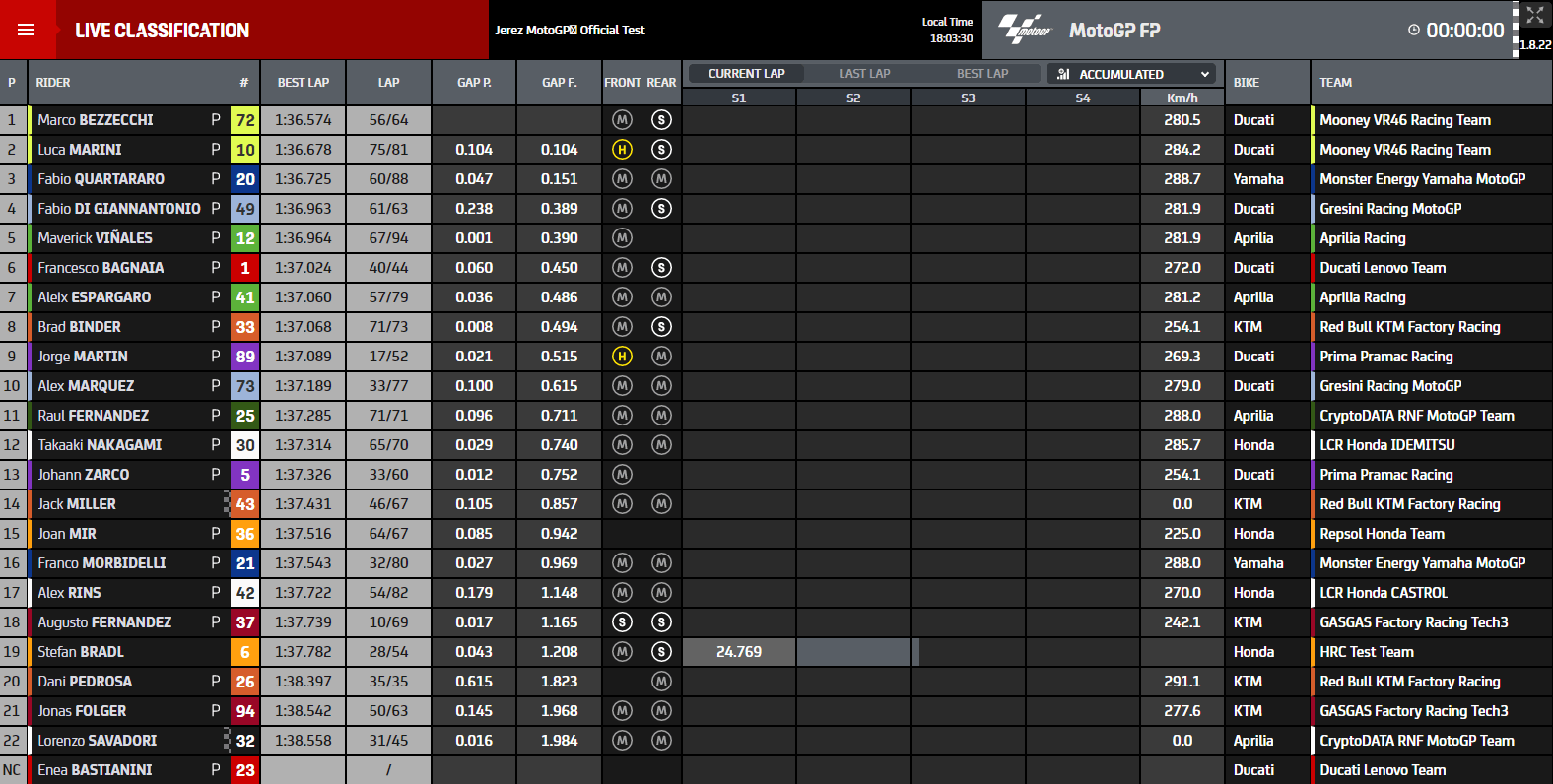Image resolution: width=1553 pixels, height=784 pixels.
Task: Click Bezzecchi's front medium tyre icon
Action: [622, 120]
